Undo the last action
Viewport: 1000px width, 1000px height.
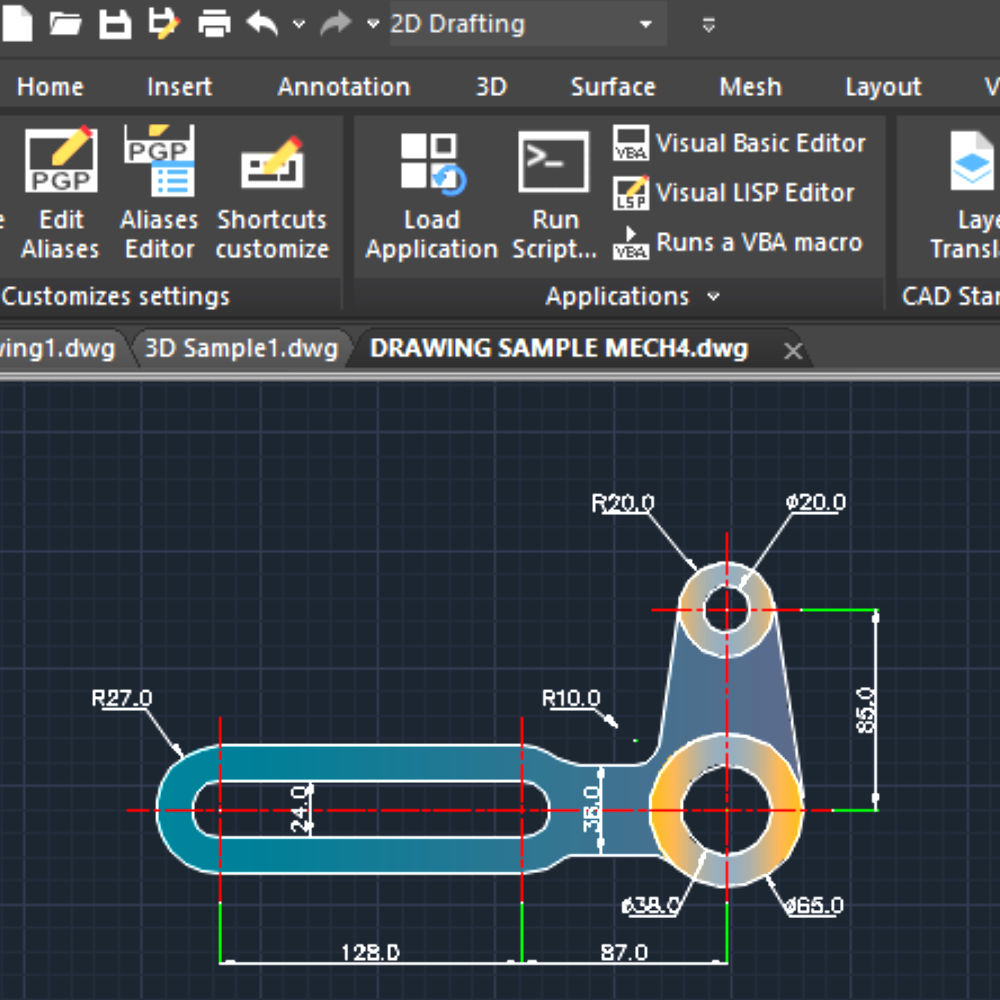point(262,23)
